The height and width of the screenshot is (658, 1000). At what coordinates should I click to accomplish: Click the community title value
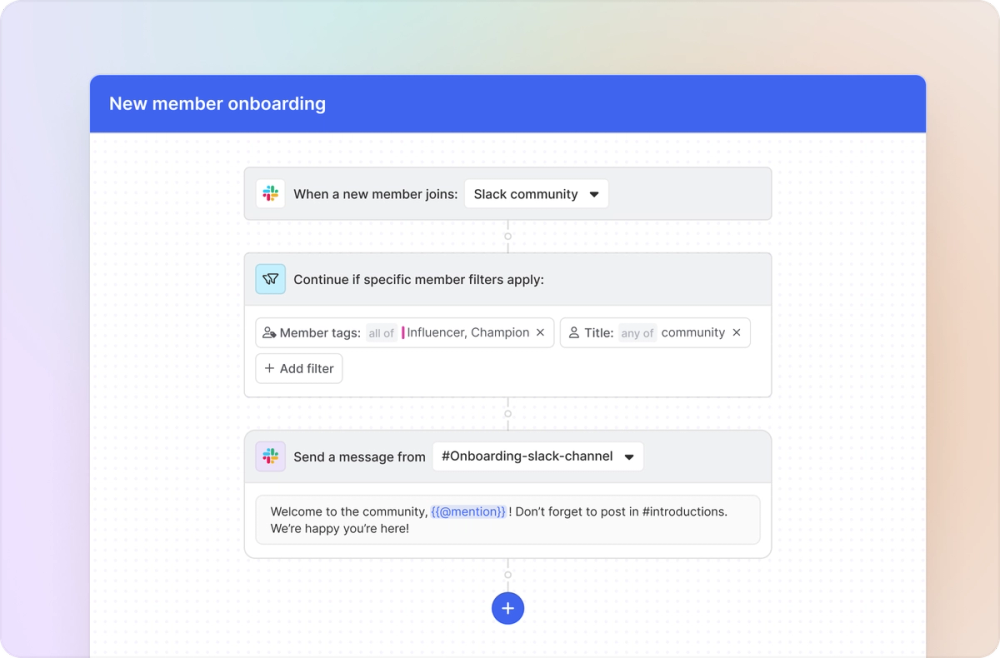pos(693,333)
